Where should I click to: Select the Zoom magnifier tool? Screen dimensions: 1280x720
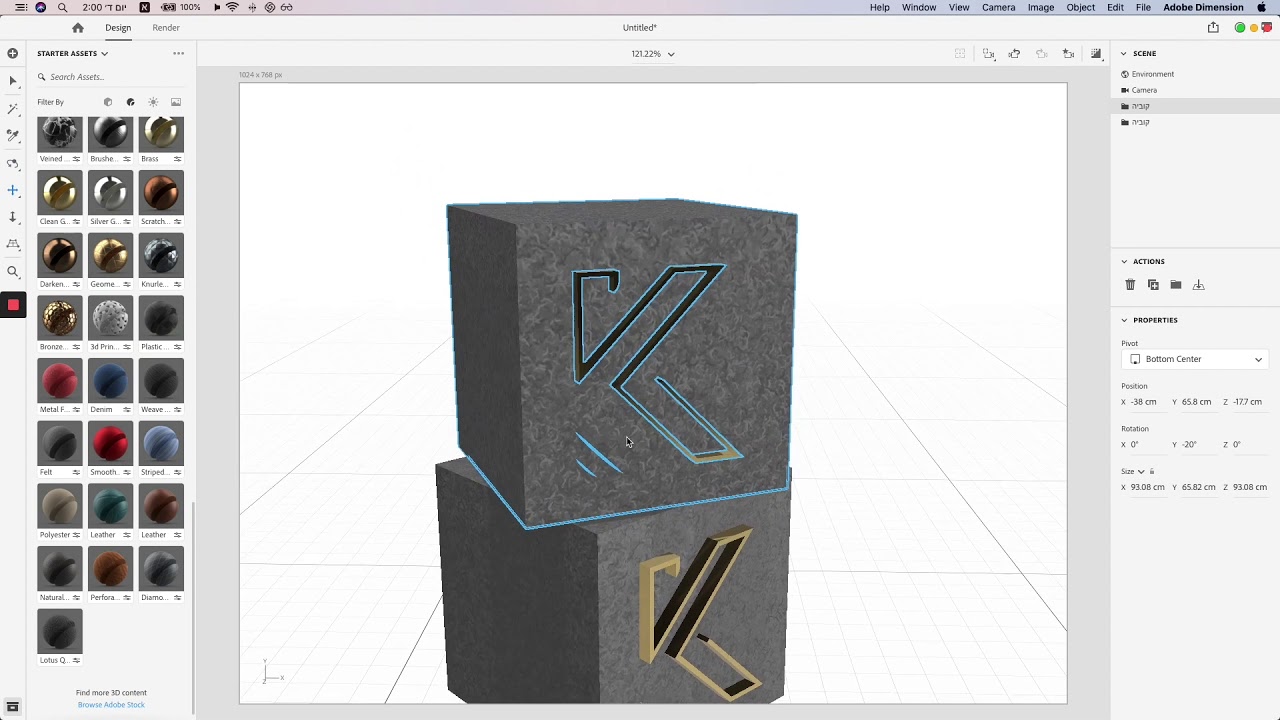(x=13, y=272)
